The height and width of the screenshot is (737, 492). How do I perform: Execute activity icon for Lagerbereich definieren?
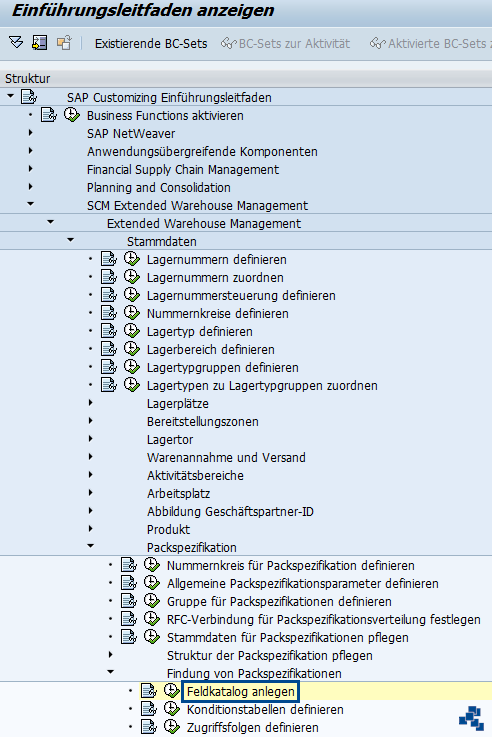pyautogui.click(x=132, y=349)
